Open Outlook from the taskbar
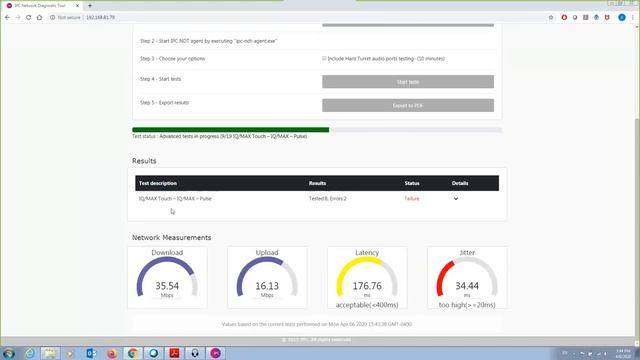This screenshot has width=640, height=360. tap(91, 353)
